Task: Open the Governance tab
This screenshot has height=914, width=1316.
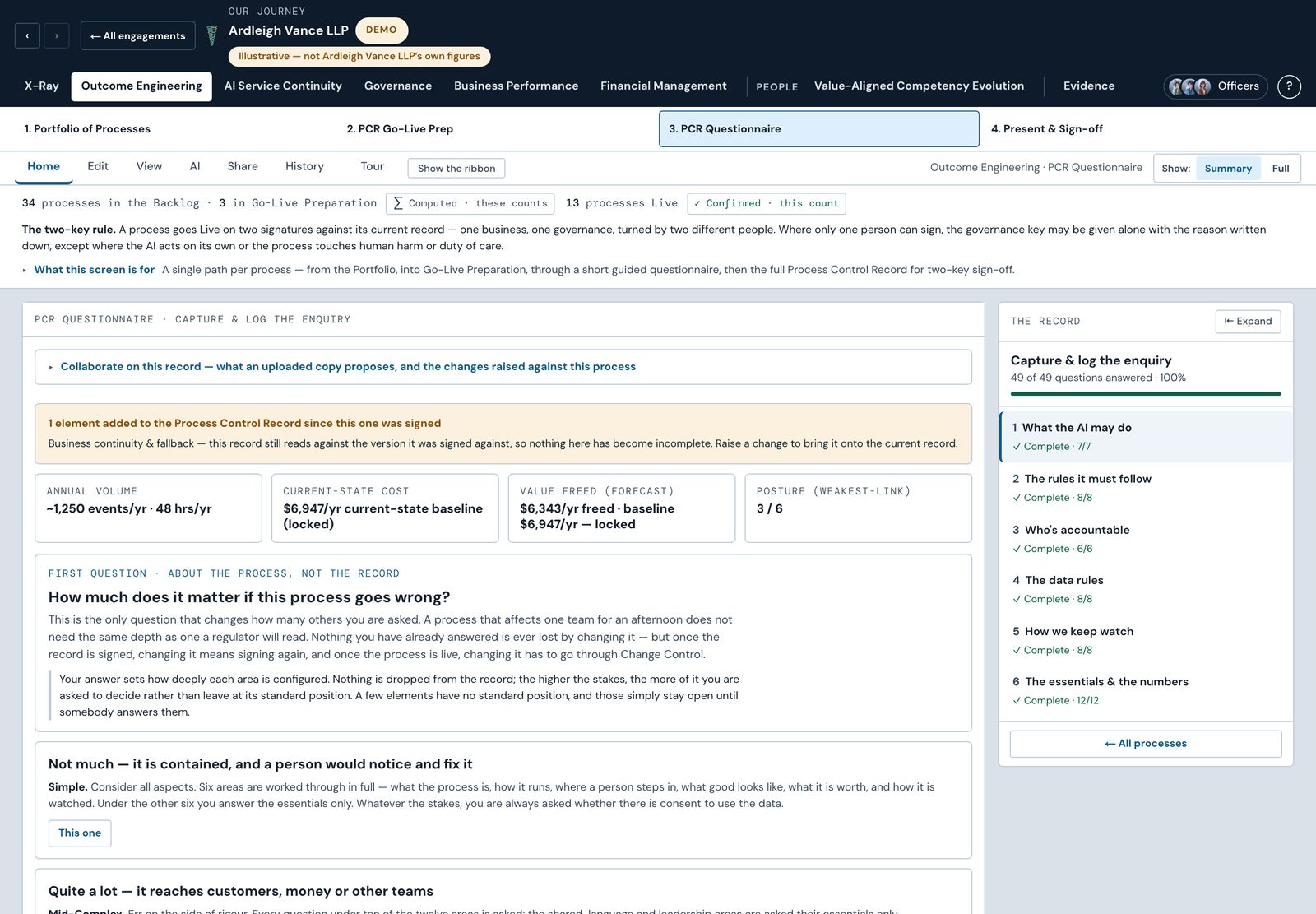Action: [x=398, y=86]
